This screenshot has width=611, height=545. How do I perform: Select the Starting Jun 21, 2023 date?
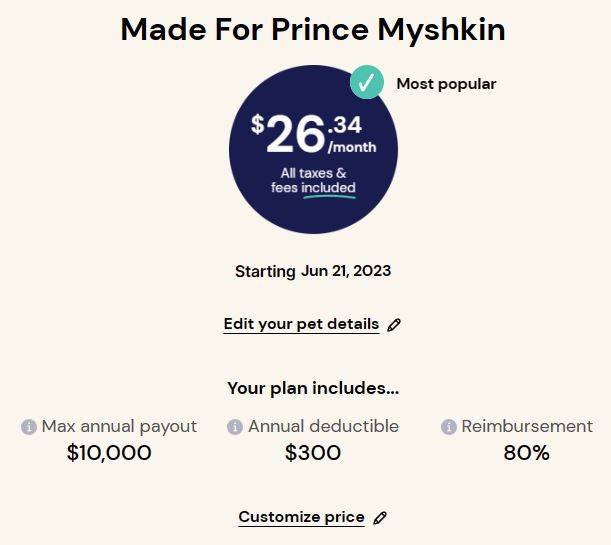click(313, 271)
